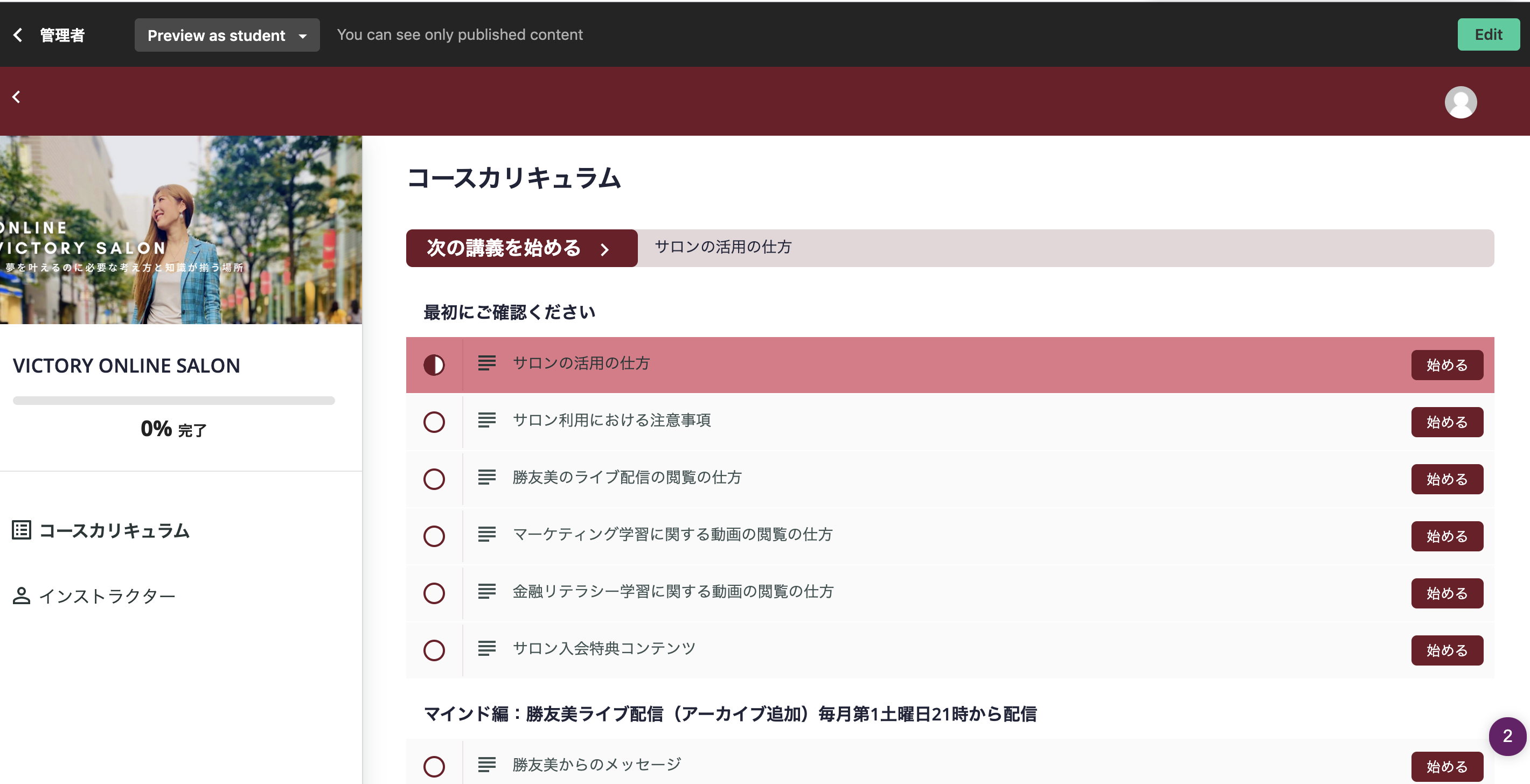Click the Victory Online Salon course thumbnail
The image size is (1530, 784).
(180, 230)
